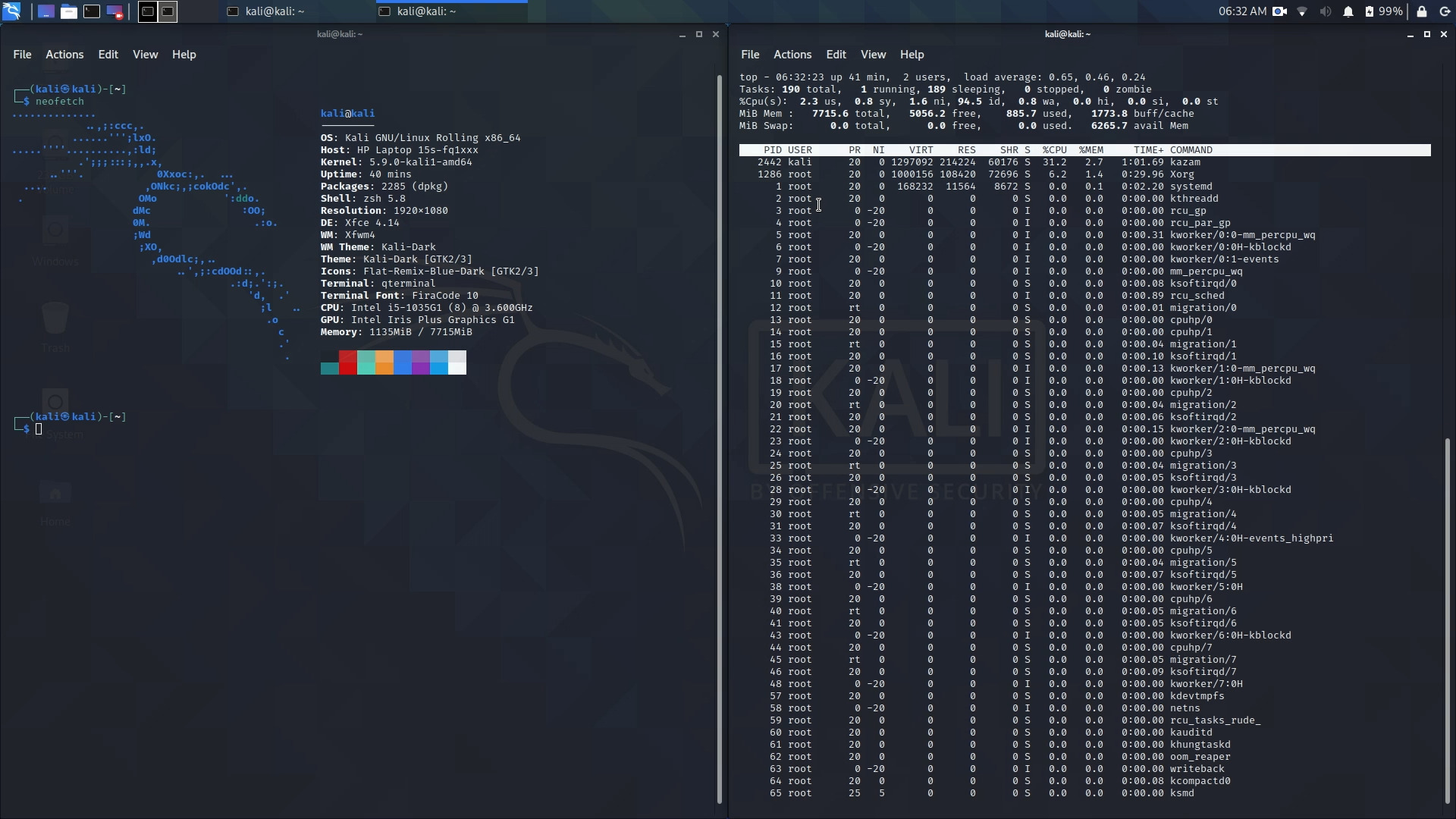This screenshot has width=1456, height=819.
Task: Open View menu in left terminal
Action: pos(145,55)
